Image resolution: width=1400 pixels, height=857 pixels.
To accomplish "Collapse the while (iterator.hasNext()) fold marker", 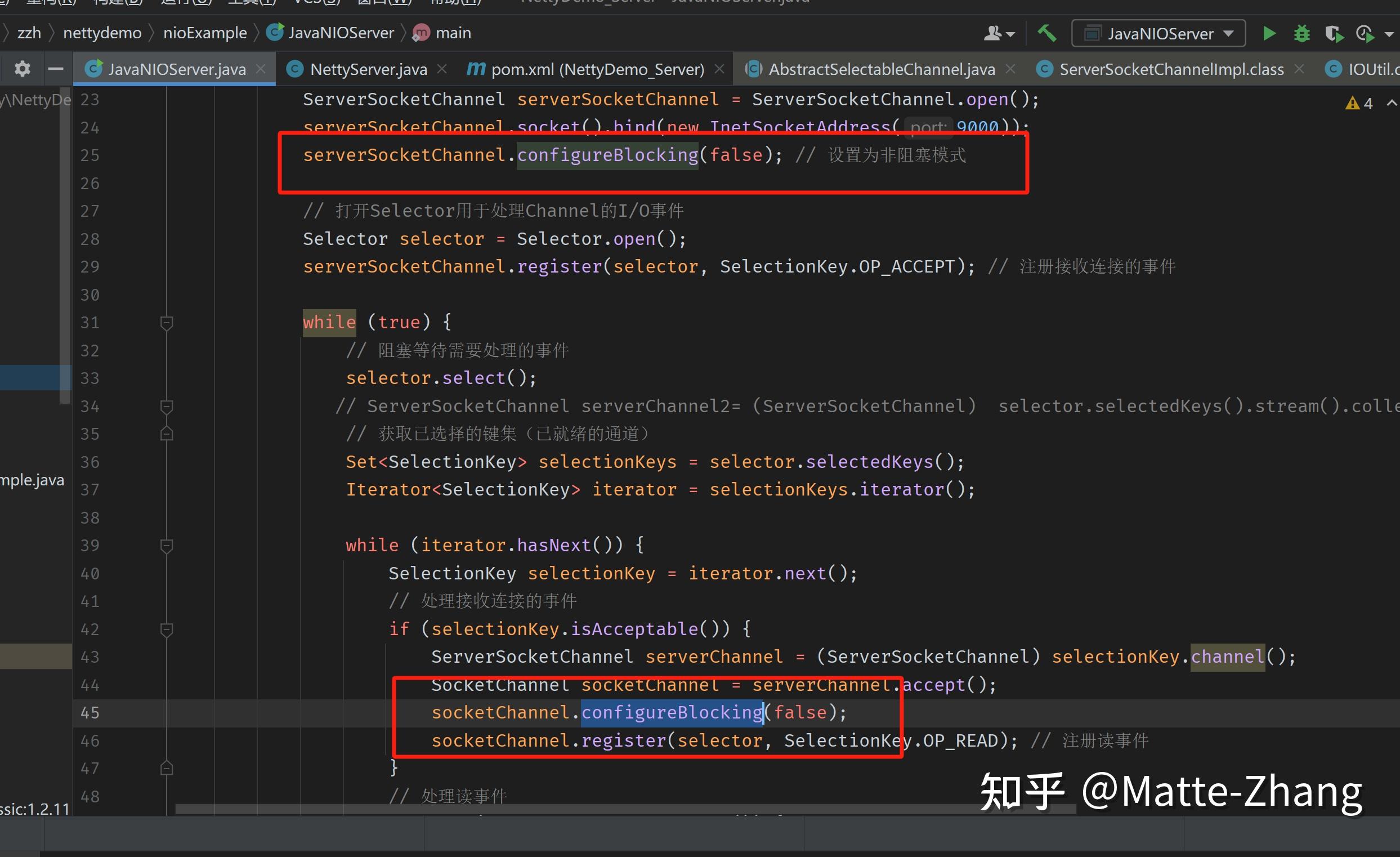I will coord(167,546).
